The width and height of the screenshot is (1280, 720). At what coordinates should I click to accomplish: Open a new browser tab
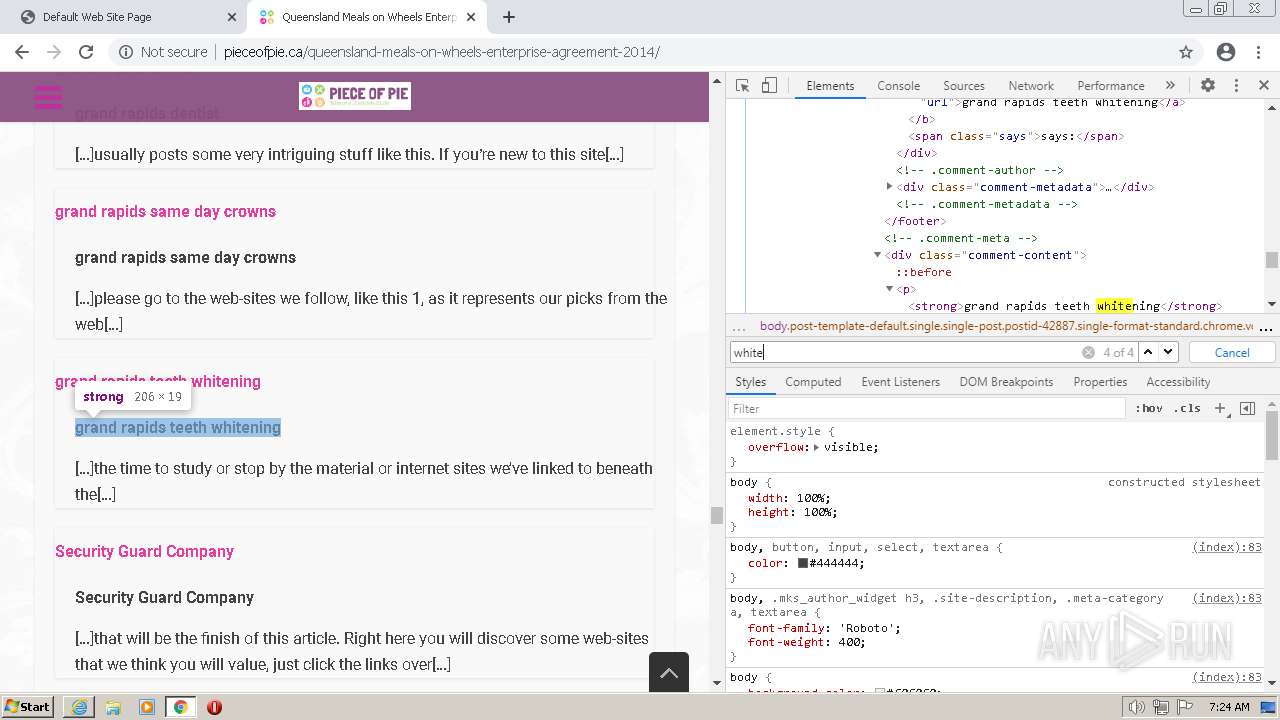[x=508, y=17]
